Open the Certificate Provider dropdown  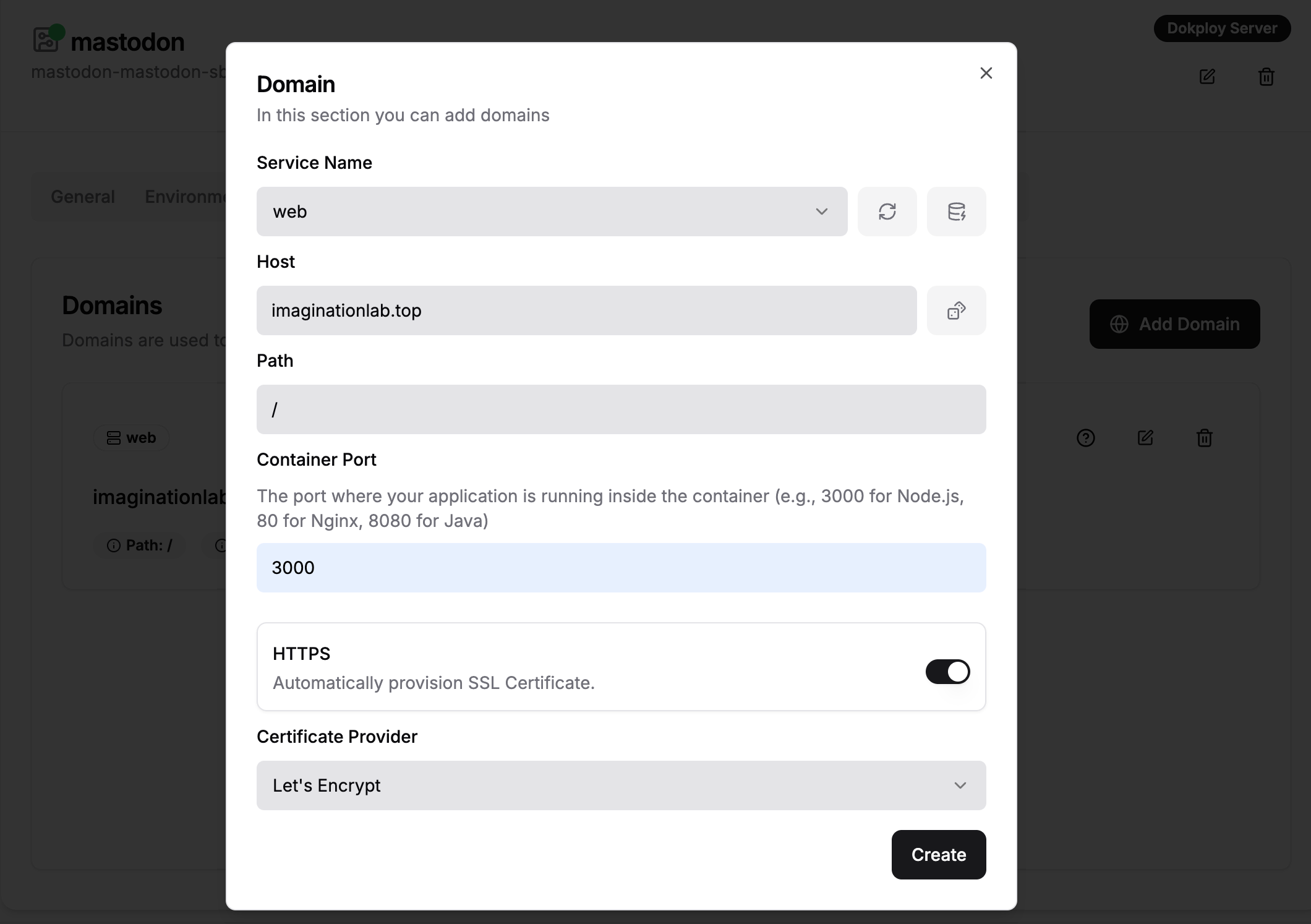tap(621, 785)
